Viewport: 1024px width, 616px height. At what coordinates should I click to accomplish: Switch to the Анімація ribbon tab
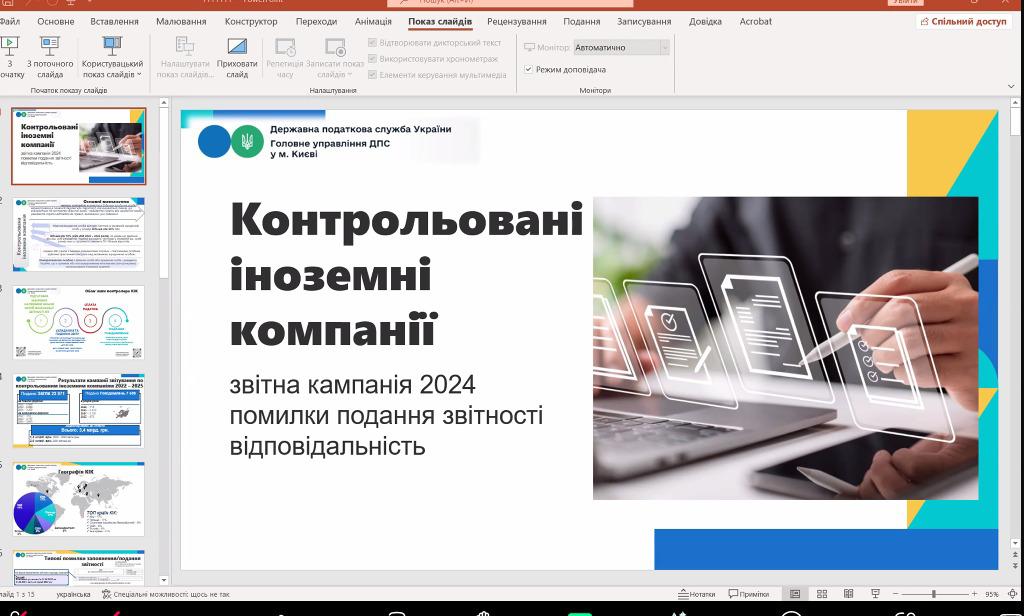373,22
